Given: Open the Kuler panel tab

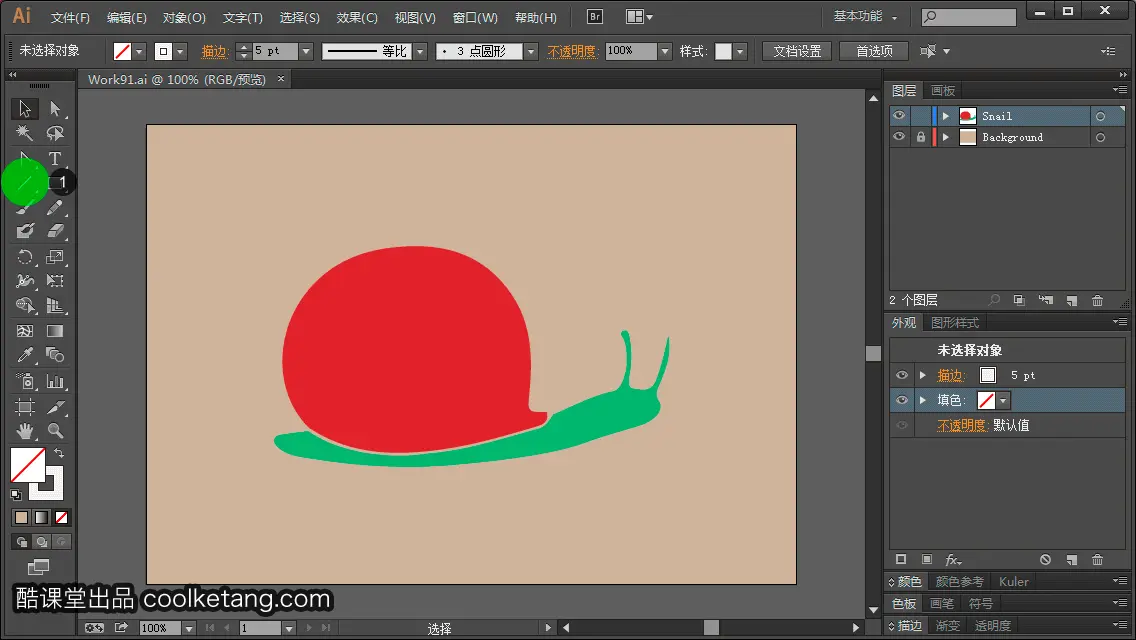Looking at the screenshot, I should (x=1014, y=581).
